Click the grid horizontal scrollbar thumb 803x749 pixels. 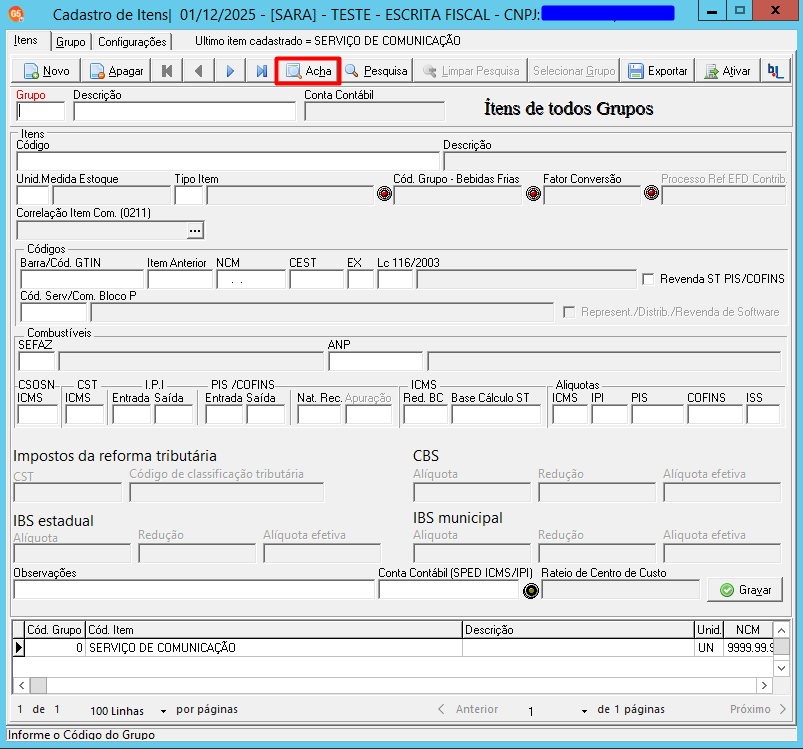coord(38,685)
